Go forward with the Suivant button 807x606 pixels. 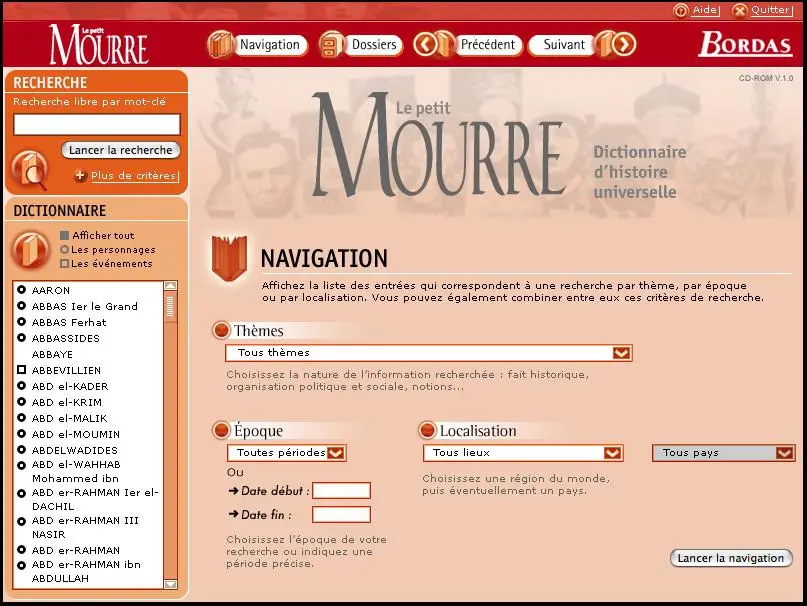pos(563,45)
